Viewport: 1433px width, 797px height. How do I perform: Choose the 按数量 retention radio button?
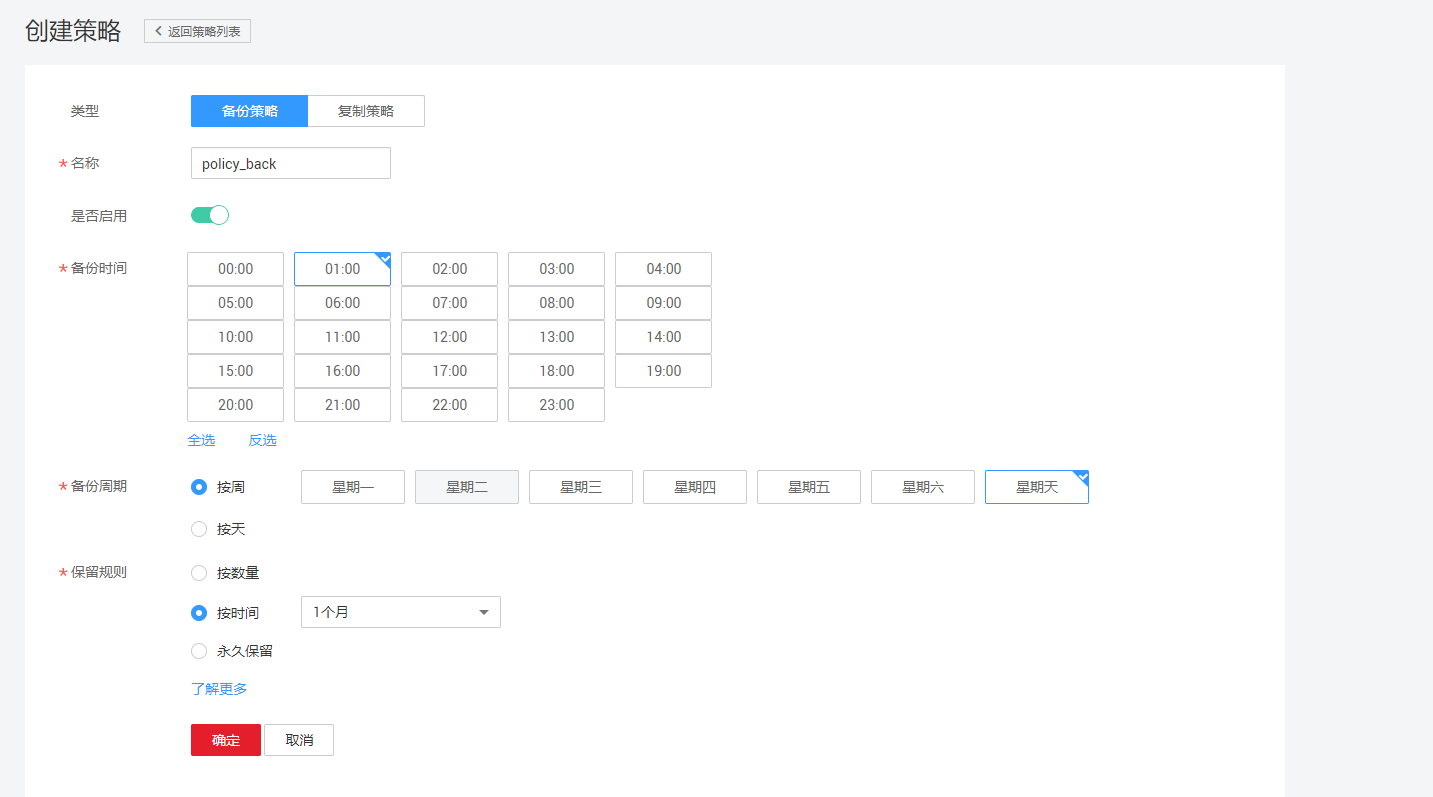tap(199, 573)
